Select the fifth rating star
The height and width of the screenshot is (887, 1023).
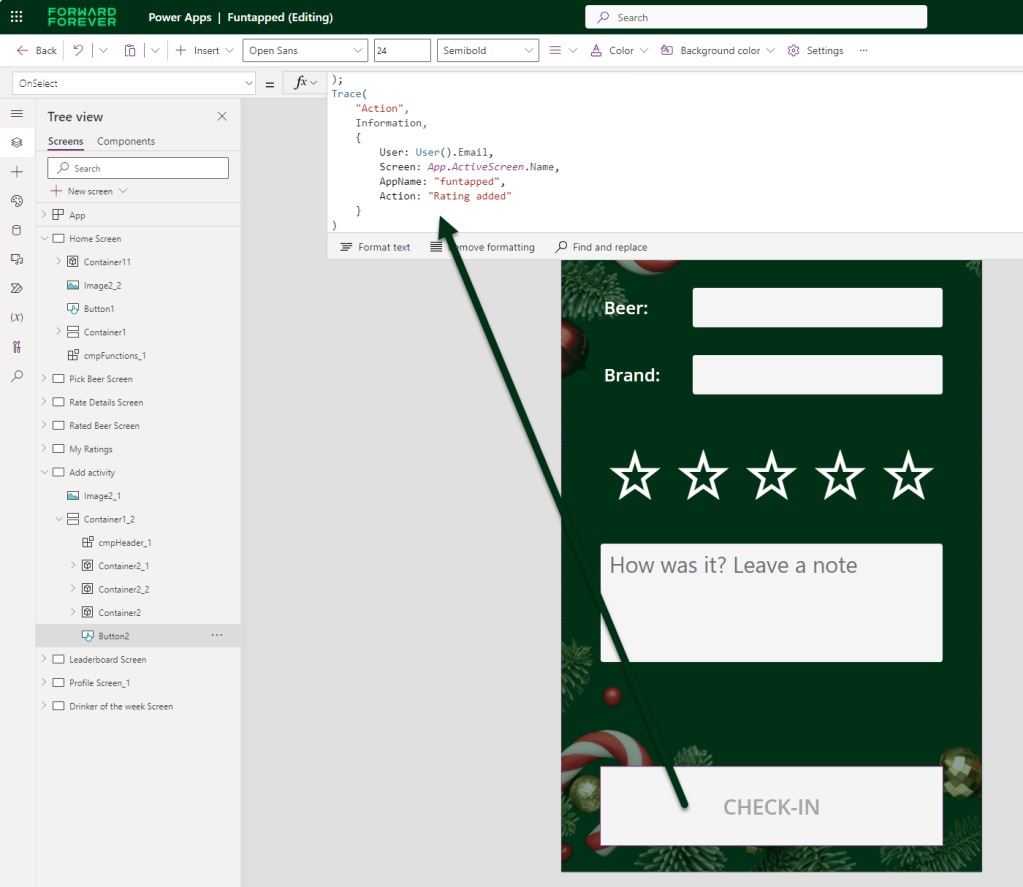tap(908, 475)
